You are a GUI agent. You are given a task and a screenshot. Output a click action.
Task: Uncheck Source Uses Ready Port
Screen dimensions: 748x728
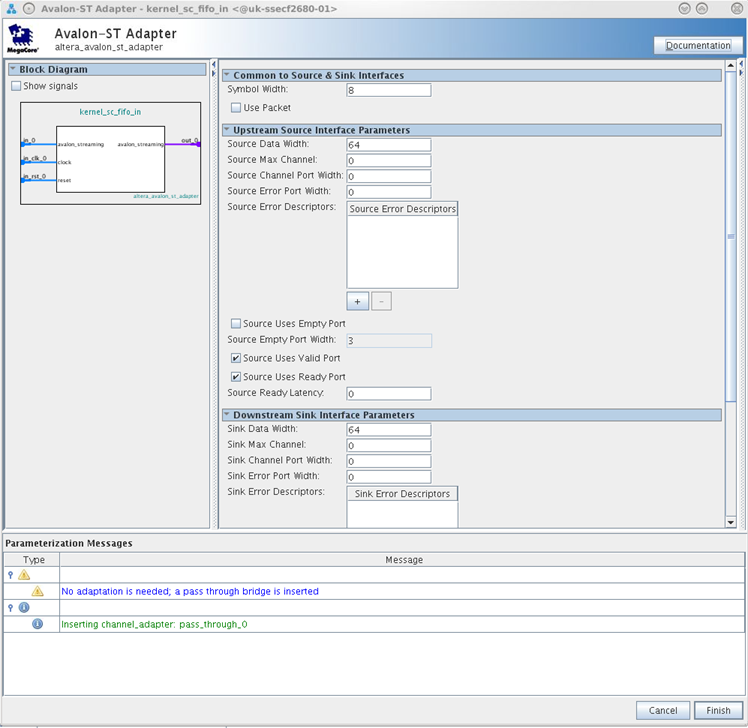[236, 377]
